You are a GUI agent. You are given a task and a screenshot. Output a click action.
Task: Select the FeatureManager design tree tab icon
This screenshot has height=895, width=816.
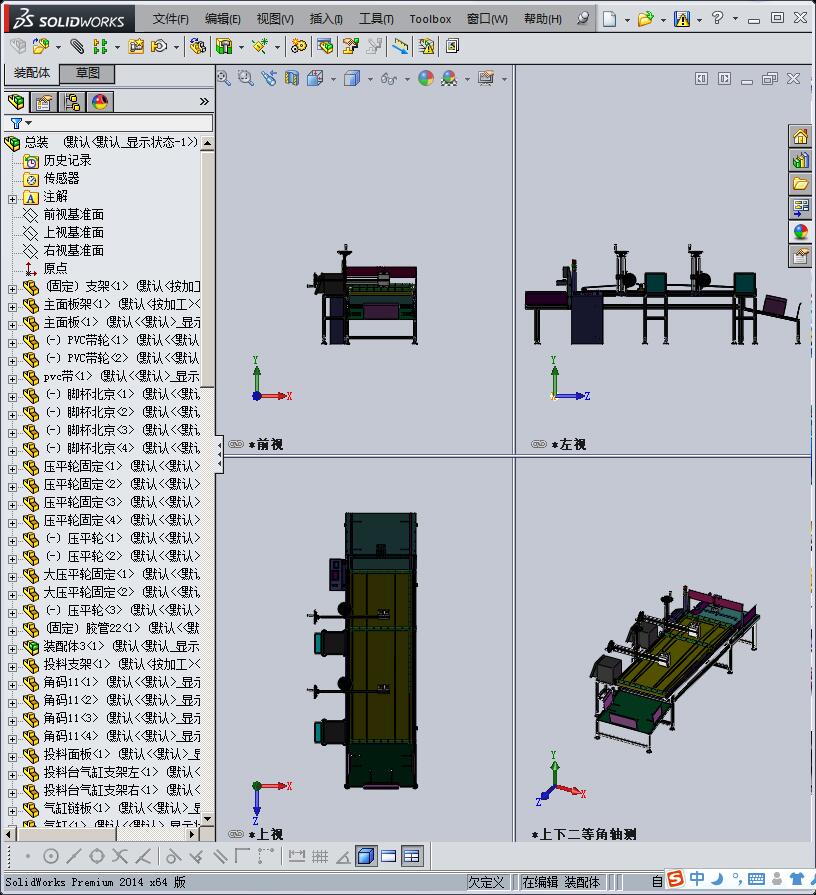(x=16, y=102)
